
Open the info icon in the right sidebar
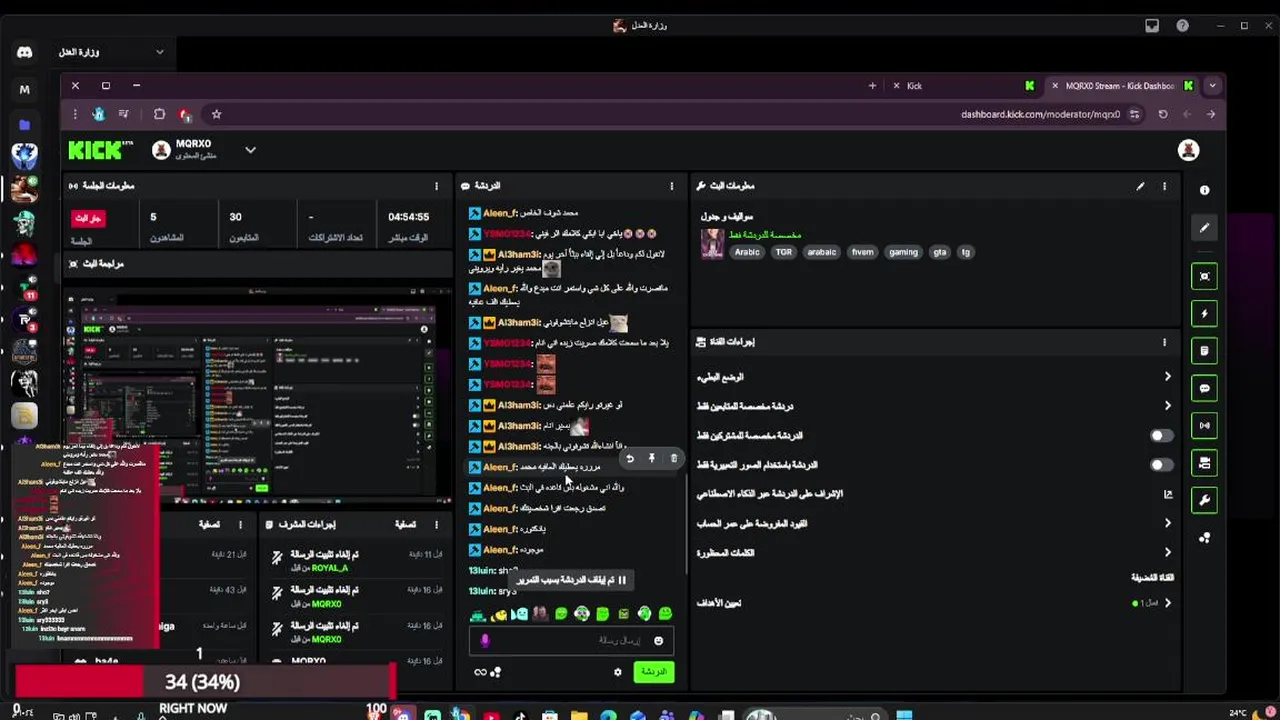point(1204,190)
